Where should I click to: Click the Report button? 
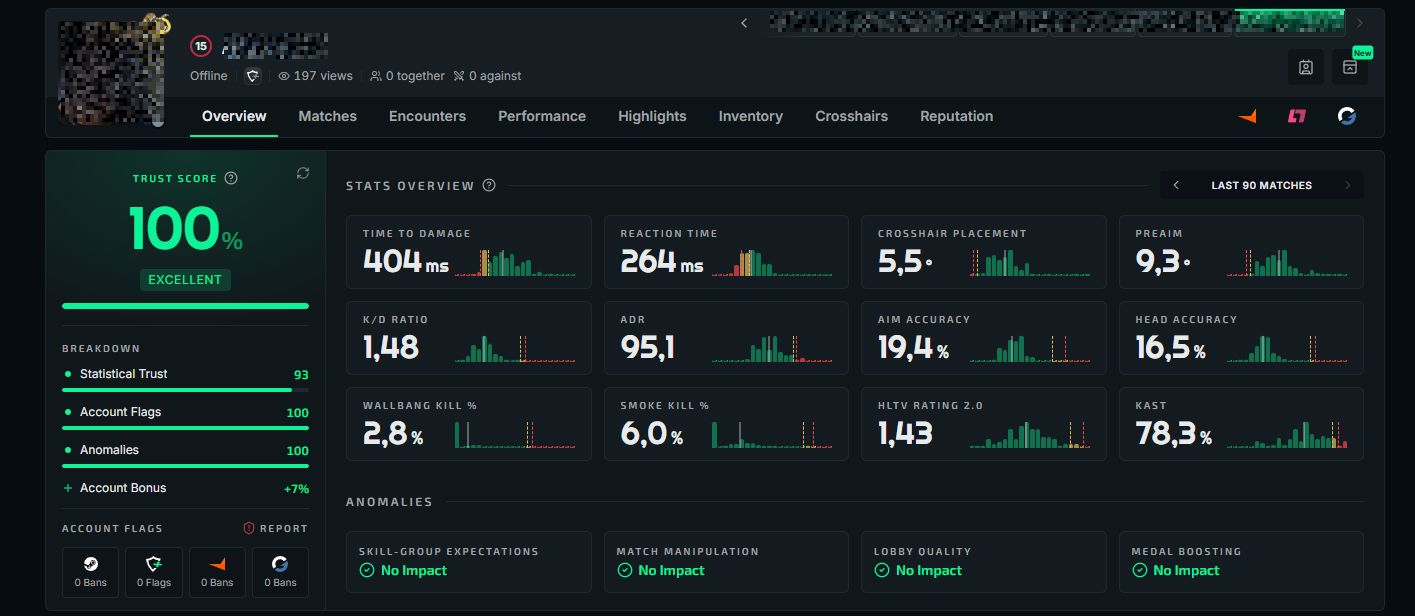click(x=276, y=528)
